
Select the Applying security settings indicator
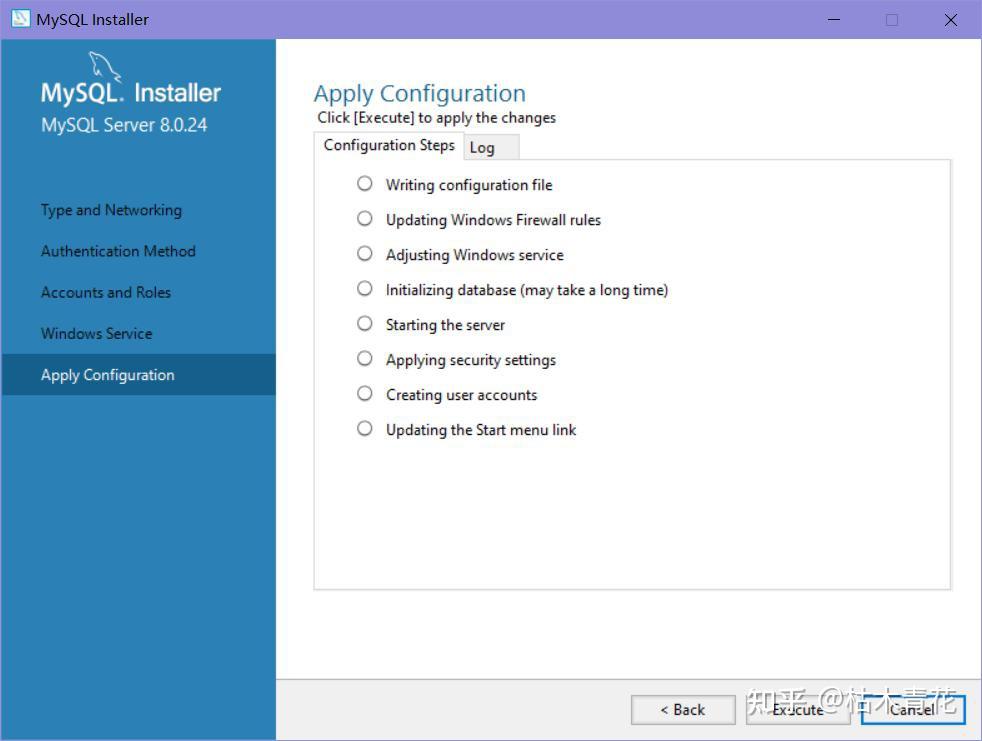(x=364, y=359)
